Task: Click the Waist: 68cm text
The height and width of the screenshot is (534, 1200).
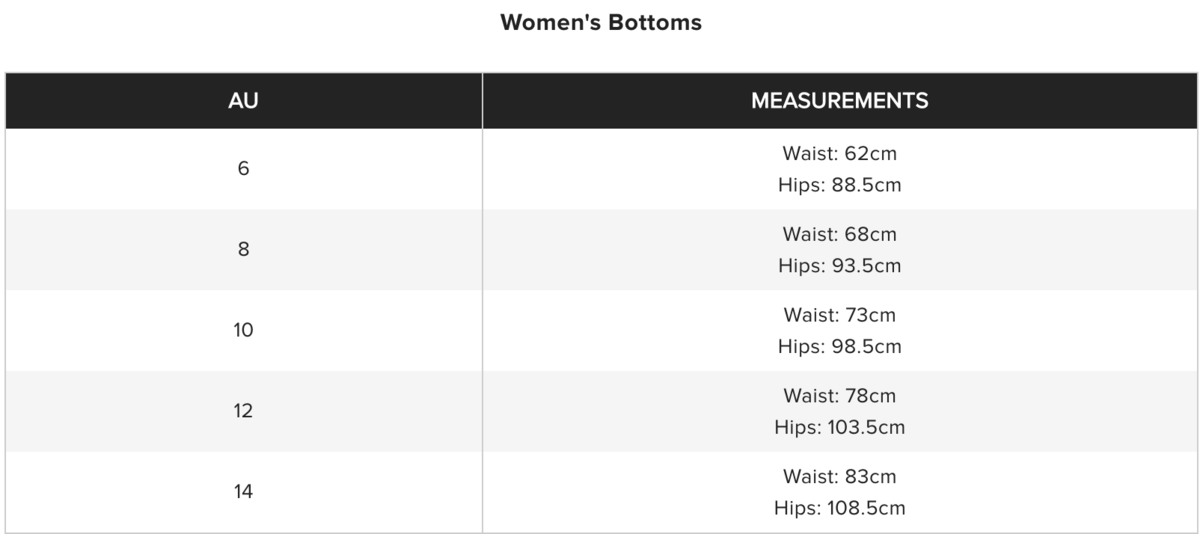Action: click(839, 235)
